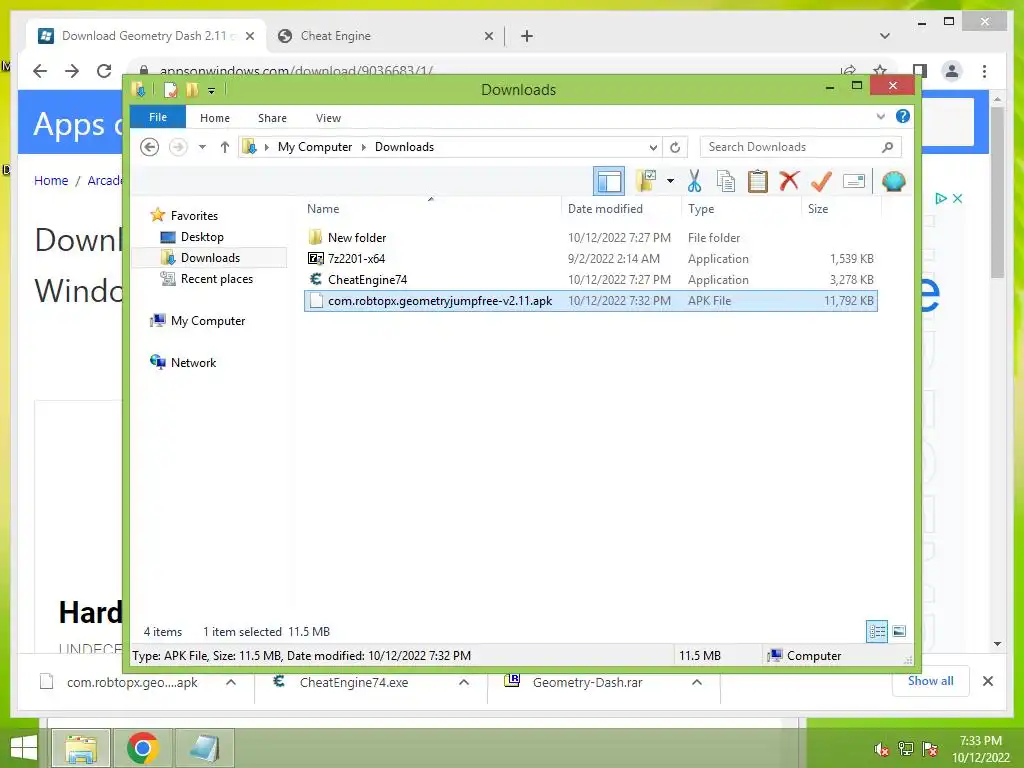Select My Computer in navigation pane
The width and height of the screenshot is (1024, 768).
click(x=208, y=321)
